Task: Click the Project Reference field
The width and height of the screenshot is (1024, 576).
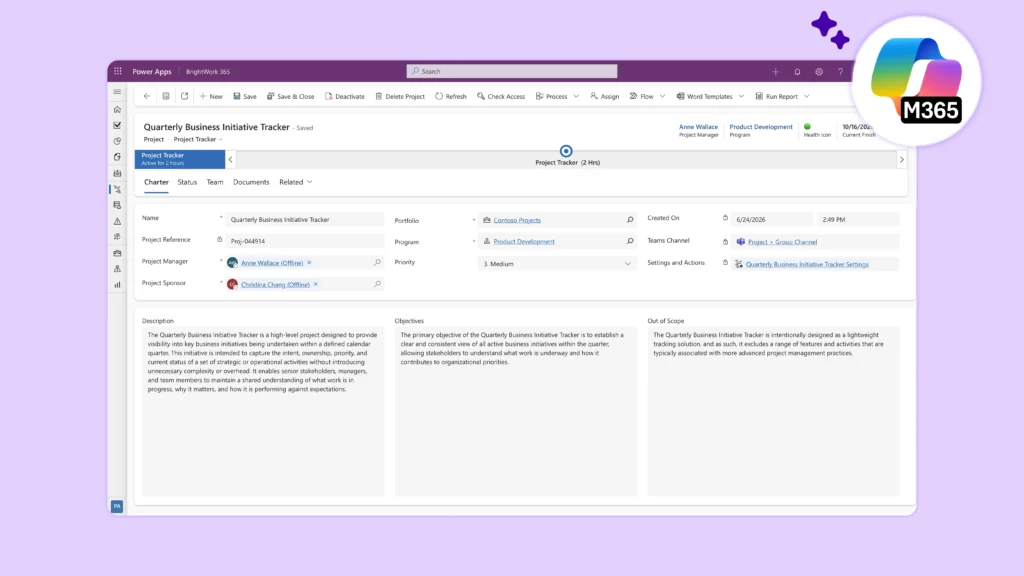Action: (304, 241)
